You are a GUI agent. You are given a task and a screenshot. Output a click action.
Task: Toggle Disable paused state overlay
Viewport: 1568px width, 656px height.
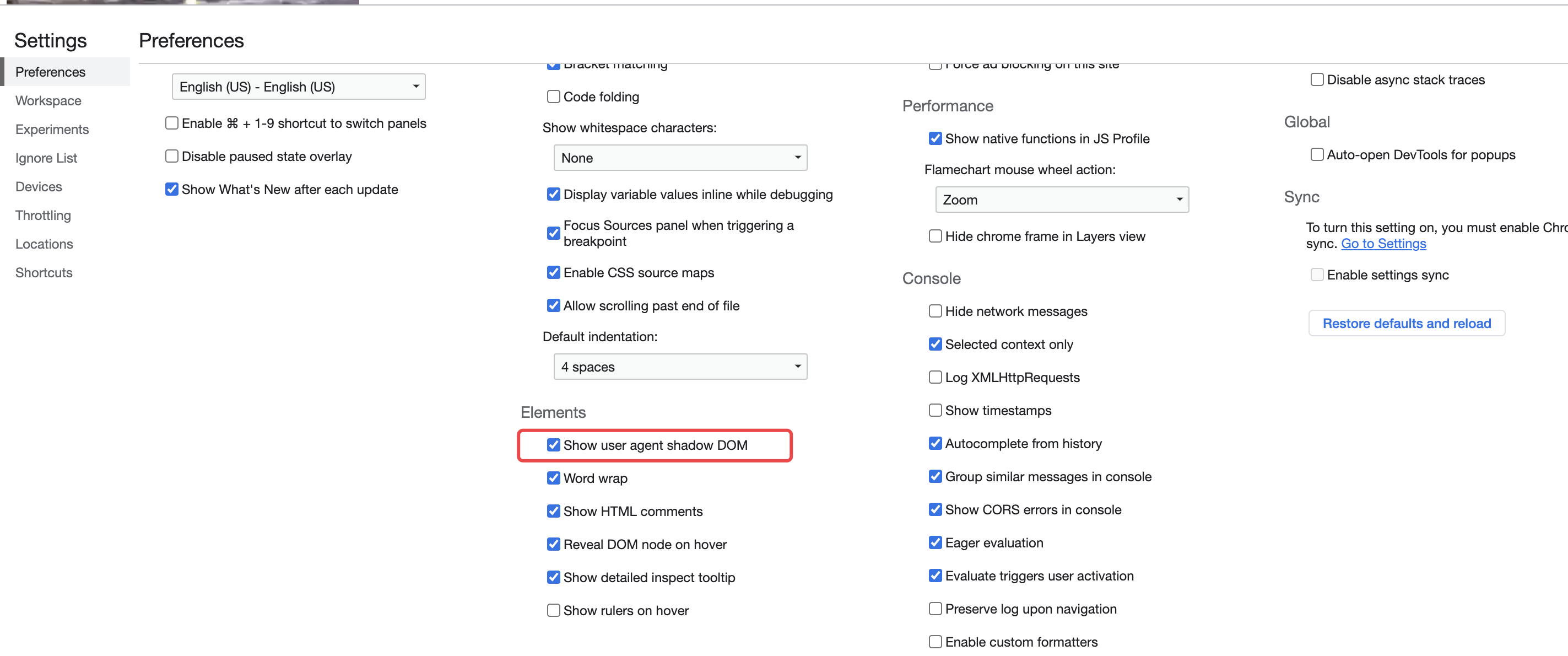(x=172, y=157)
